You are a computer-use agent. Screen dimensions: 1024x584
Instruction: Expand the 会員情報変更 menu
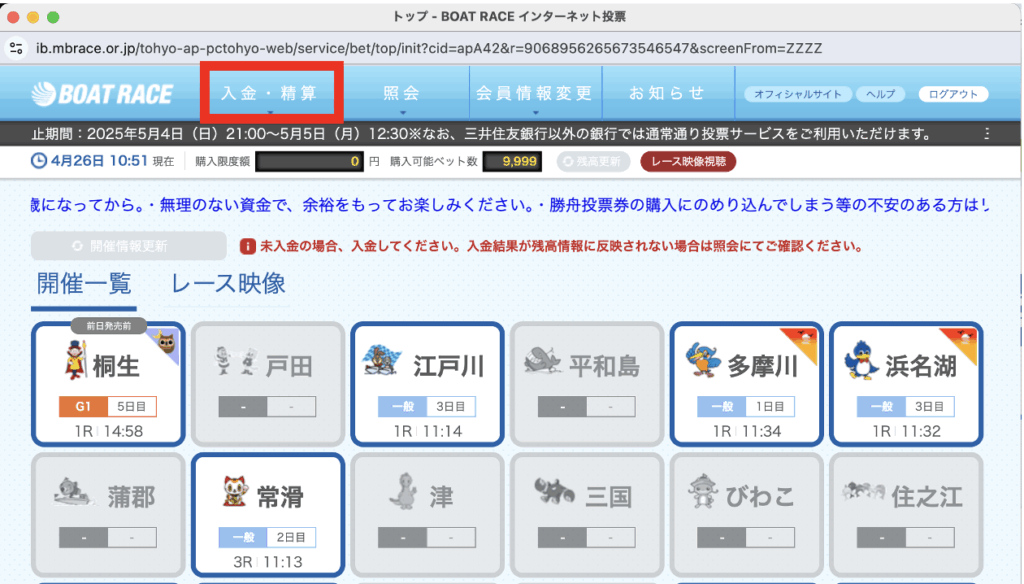534,93
